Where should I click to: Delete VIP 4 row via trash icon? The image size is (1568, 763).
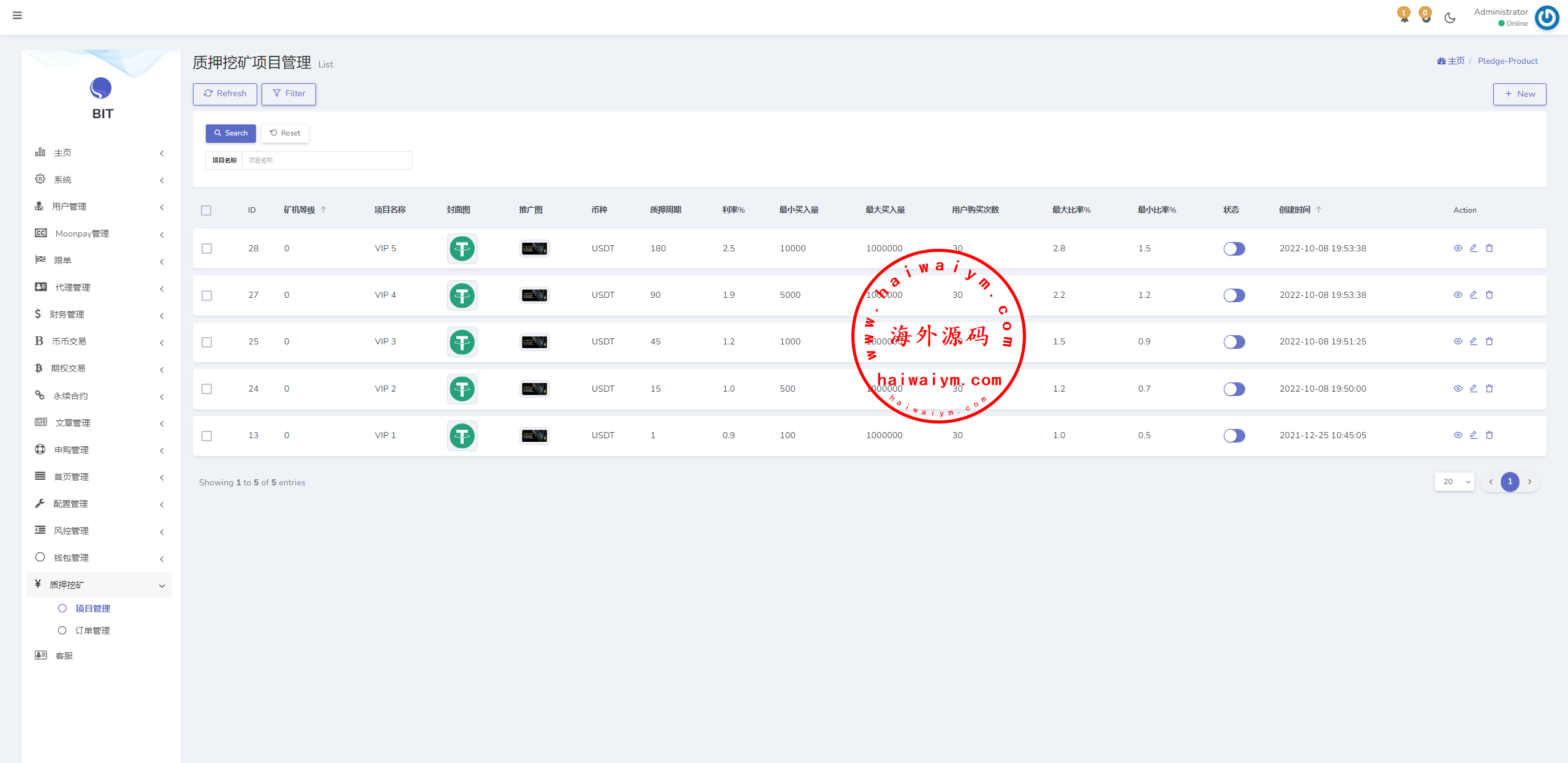1489,295
